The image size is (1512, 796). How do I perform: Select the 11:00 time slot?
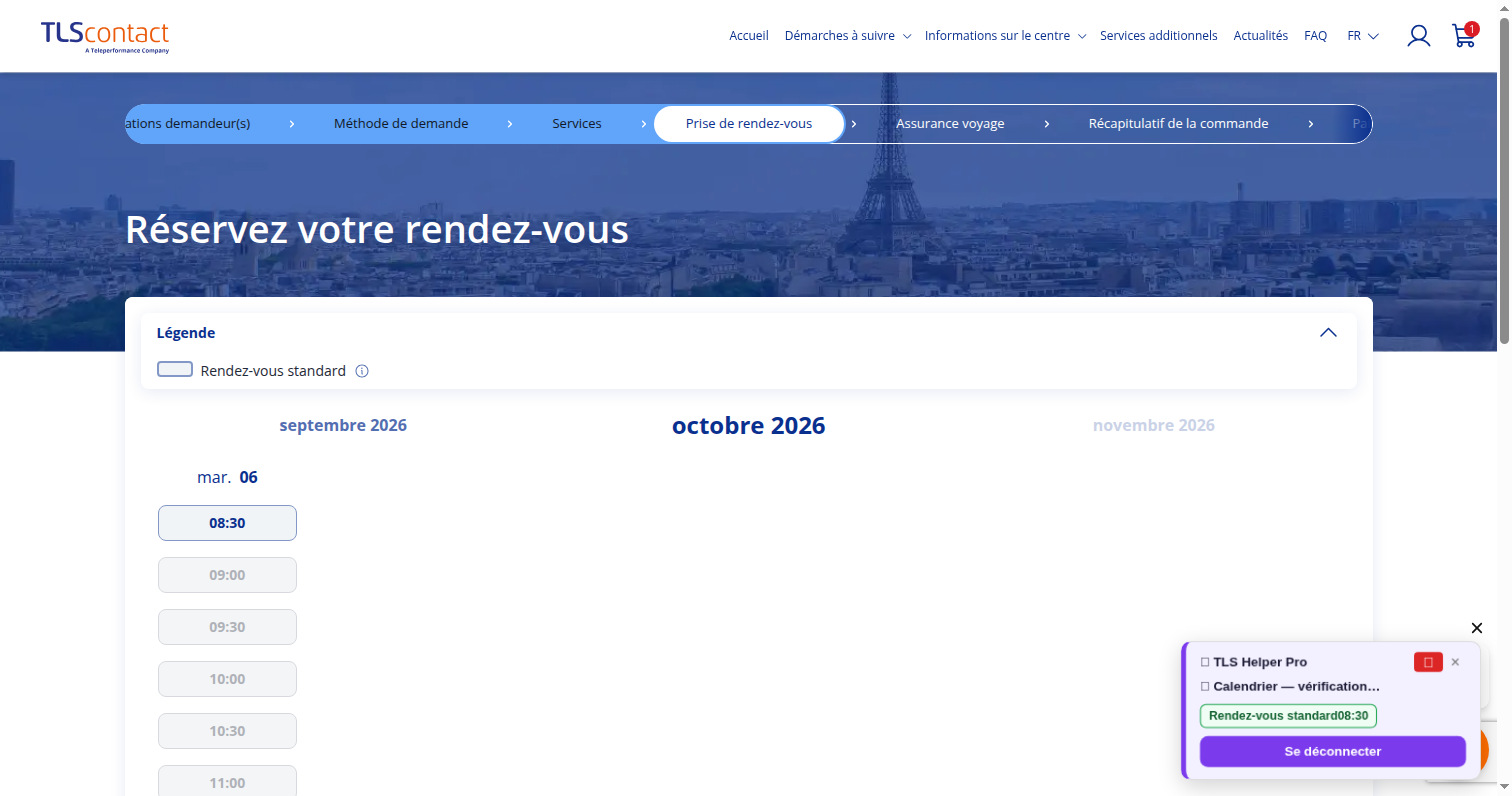tap(227, 781)
